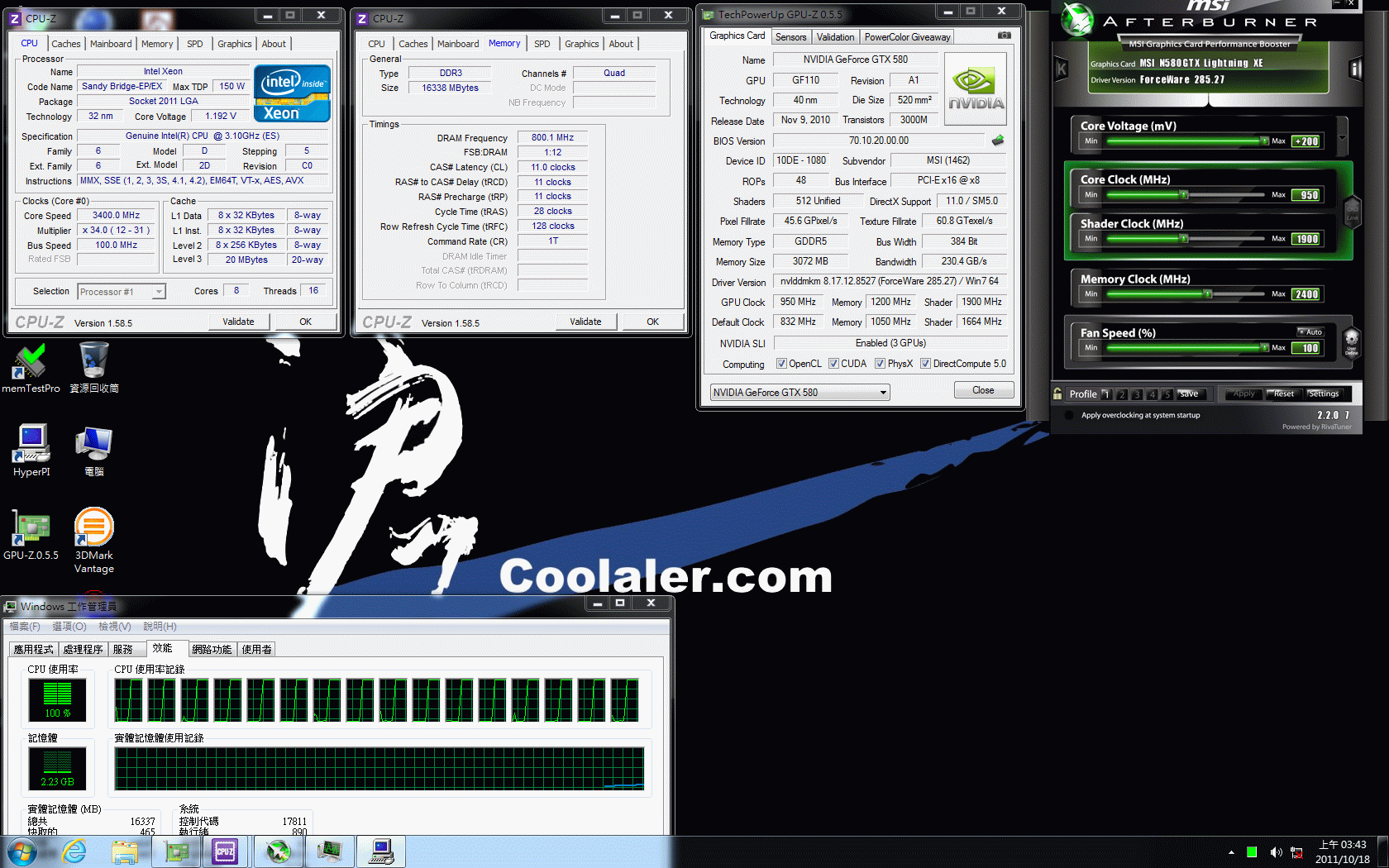
Task: Launch 3DMark Vantage desktop shortcut
Action: (93, 541)
